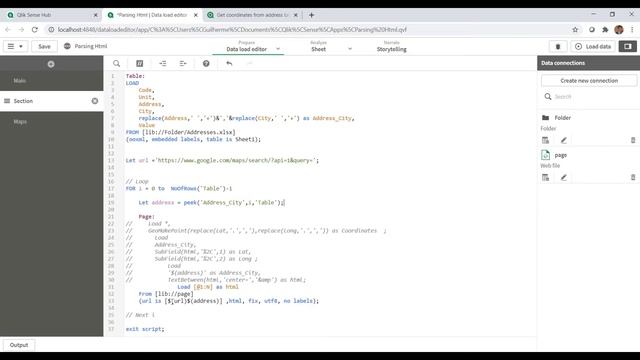Select data from page web file
640x360 pixels.
click(x=545, y=177)
